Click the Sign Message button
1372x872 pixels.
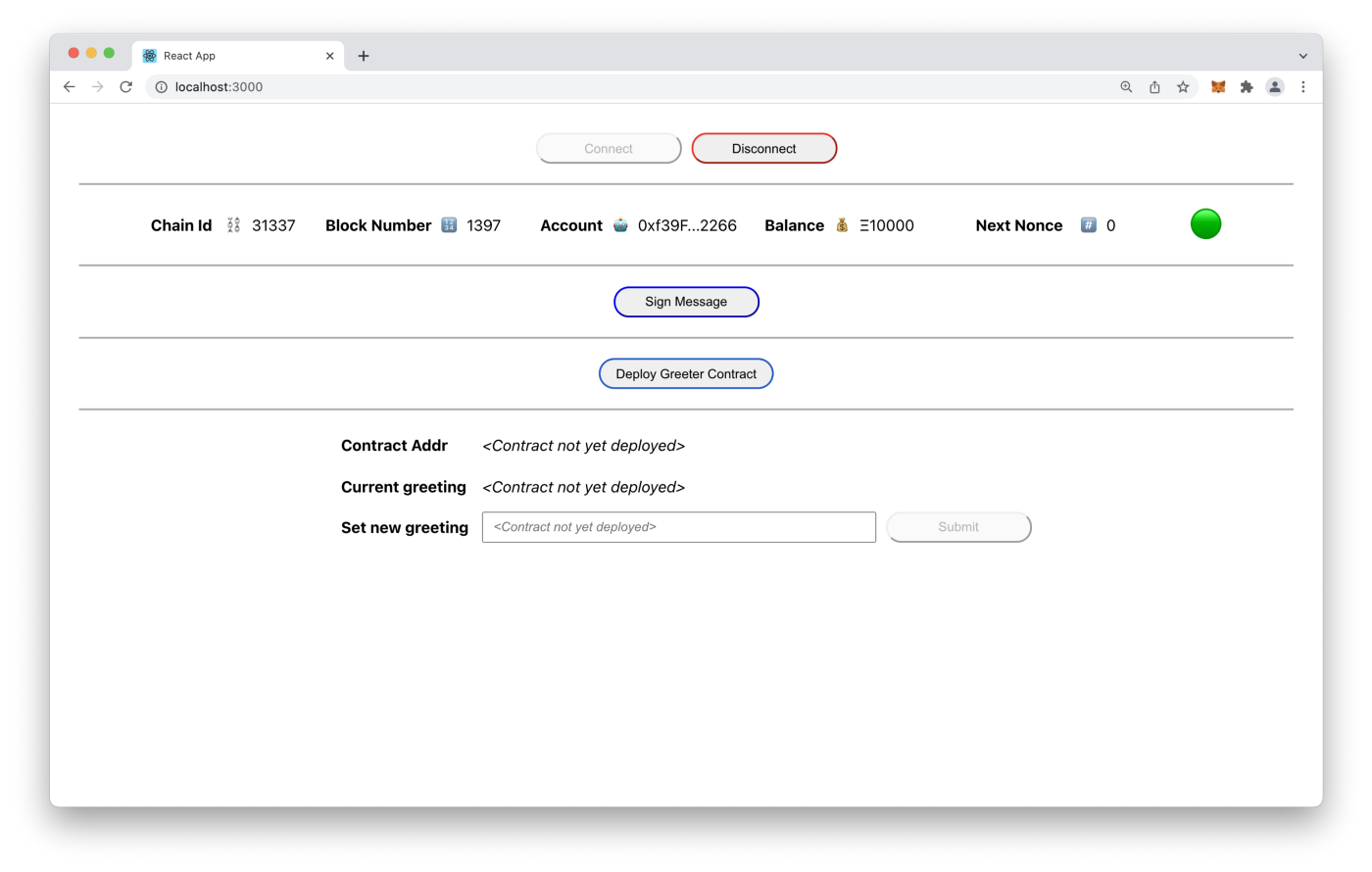point(686,302)
